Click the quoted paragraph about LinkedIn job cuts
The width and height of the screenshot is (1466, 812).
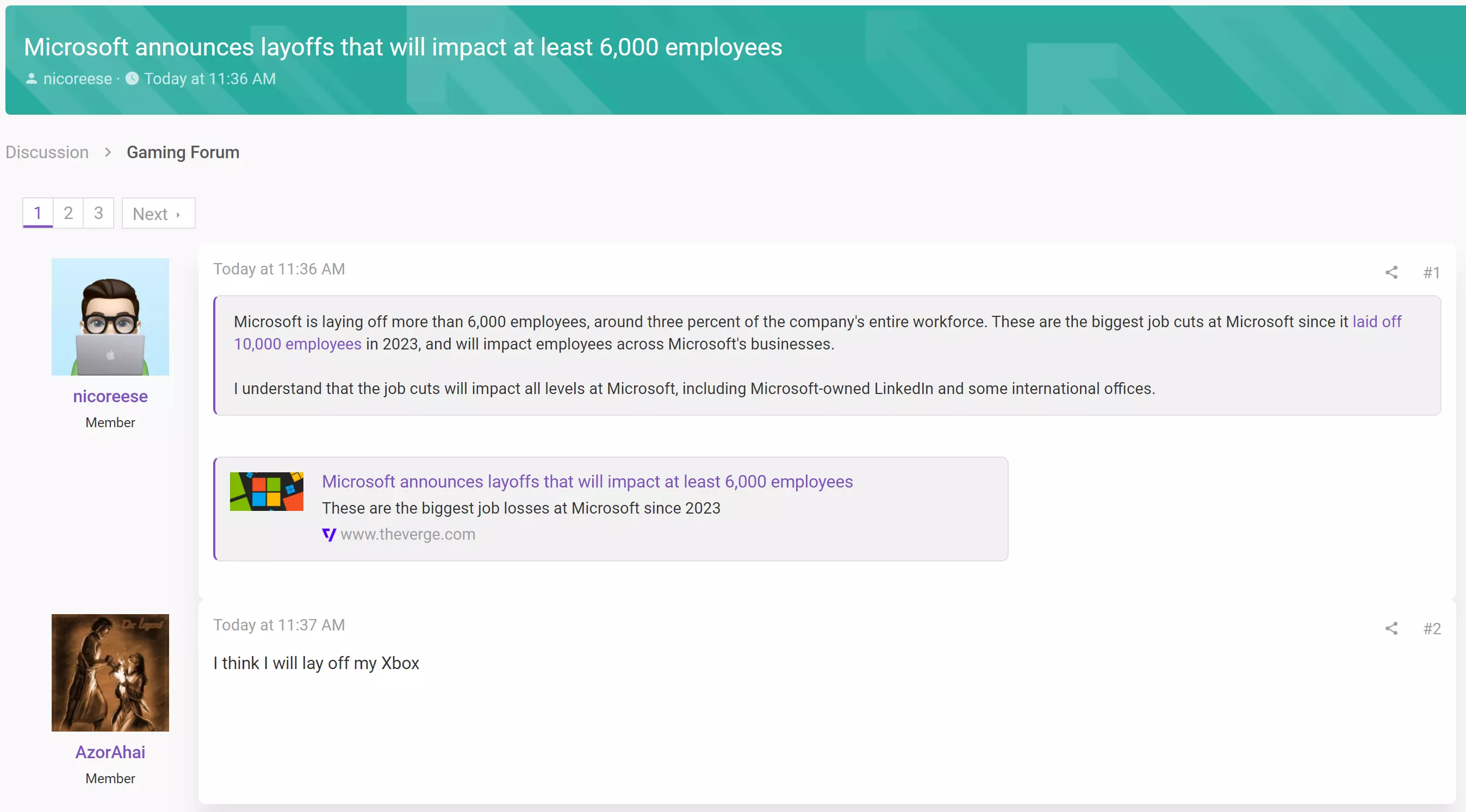click(x=694, y=389)
